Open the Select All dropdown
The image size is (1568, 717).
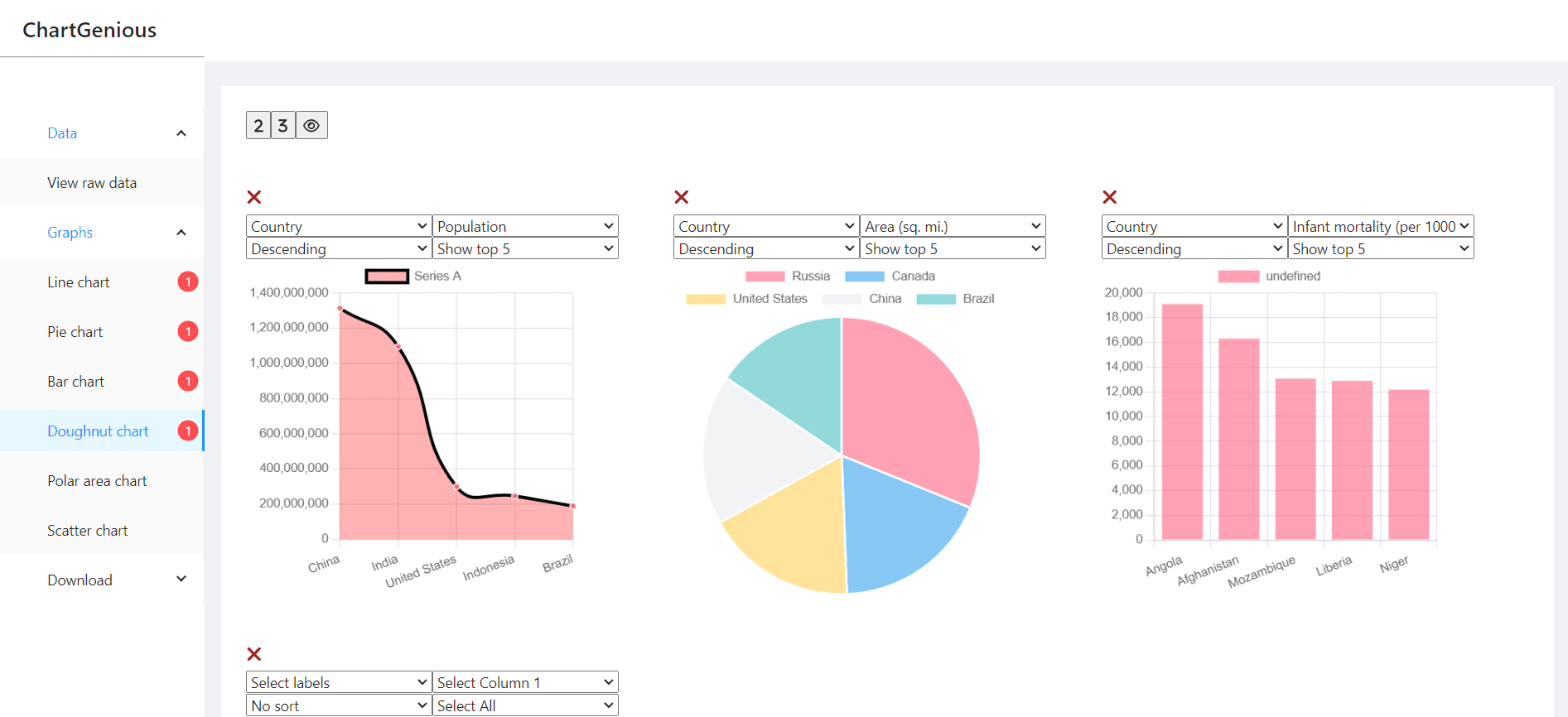525,705
